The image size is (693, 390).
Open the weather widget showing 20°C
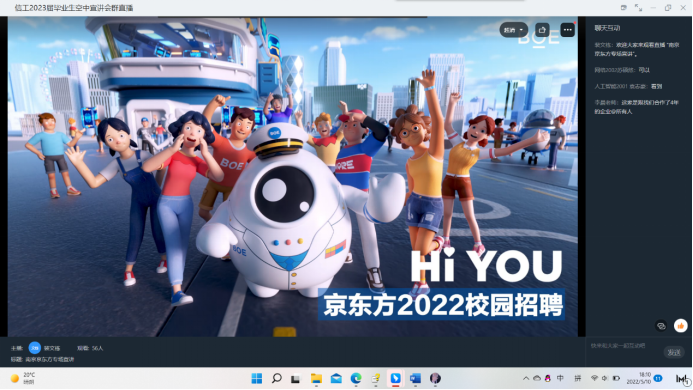[23, 378]
